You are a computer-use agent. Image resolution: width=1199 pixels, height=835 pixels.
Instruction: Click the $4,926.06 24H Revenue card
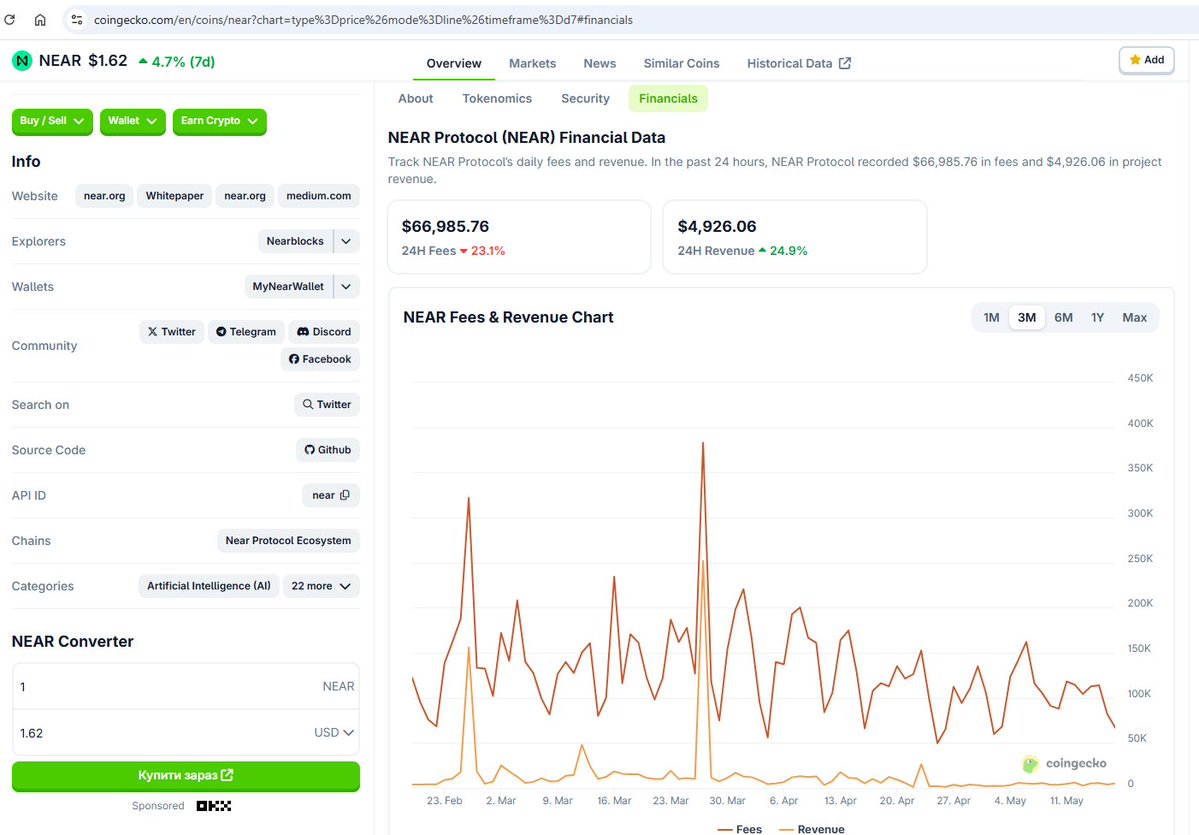(794, 237)
